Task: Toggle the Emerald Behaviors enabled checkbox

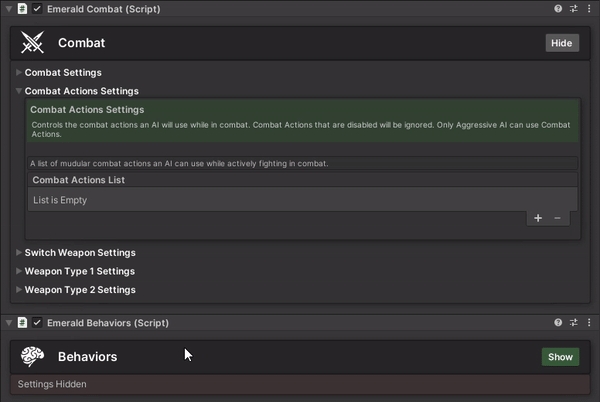Action: (37, 323)
